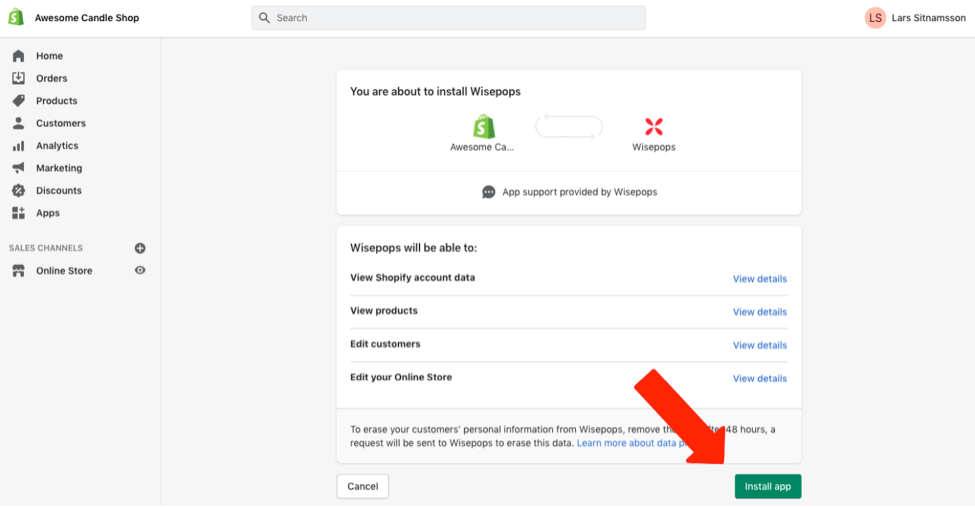Click 'View products' permission label

(x=384, y=310)
